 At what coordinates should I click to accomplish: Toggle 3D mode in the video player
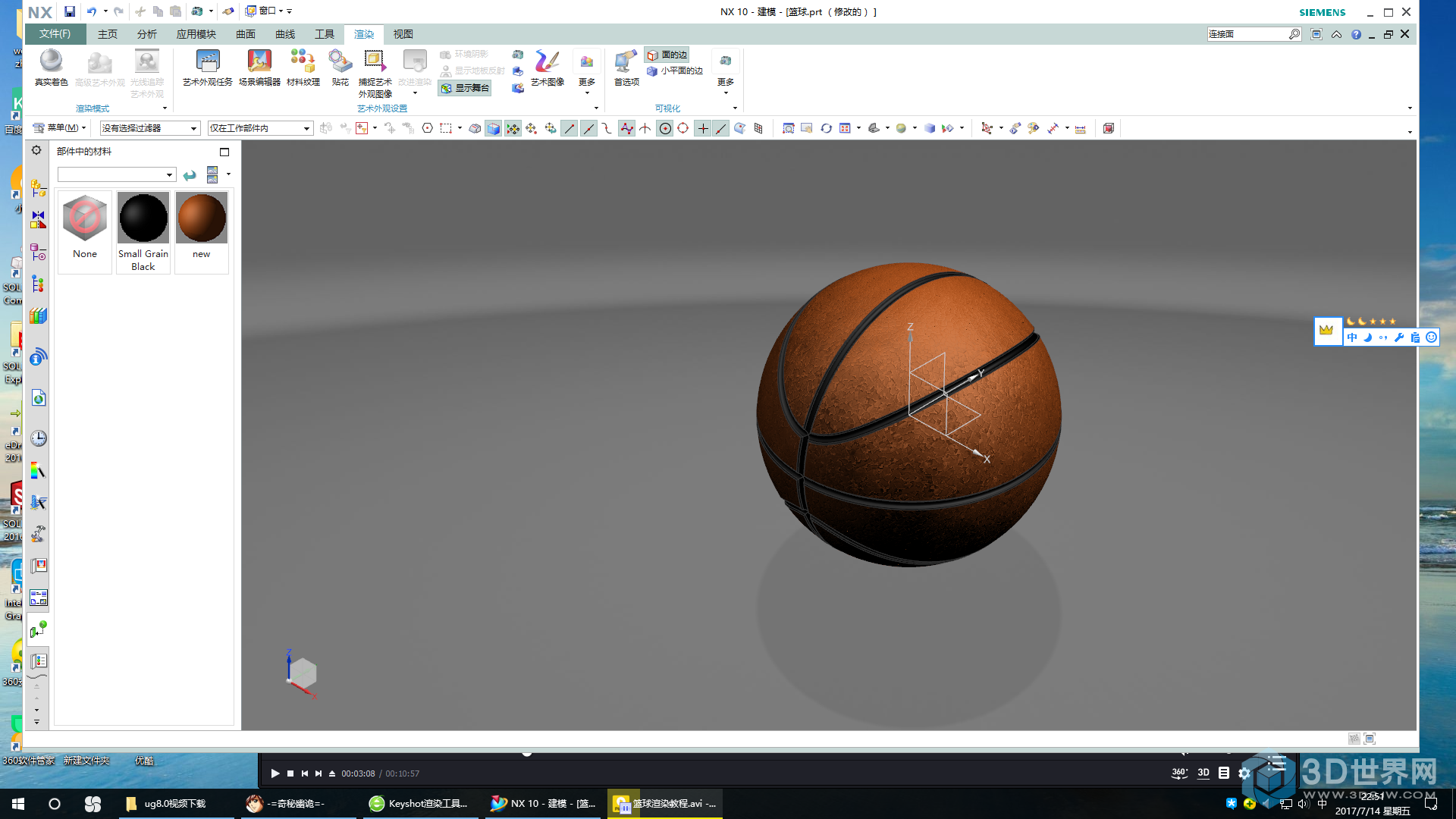[1203, 773]
